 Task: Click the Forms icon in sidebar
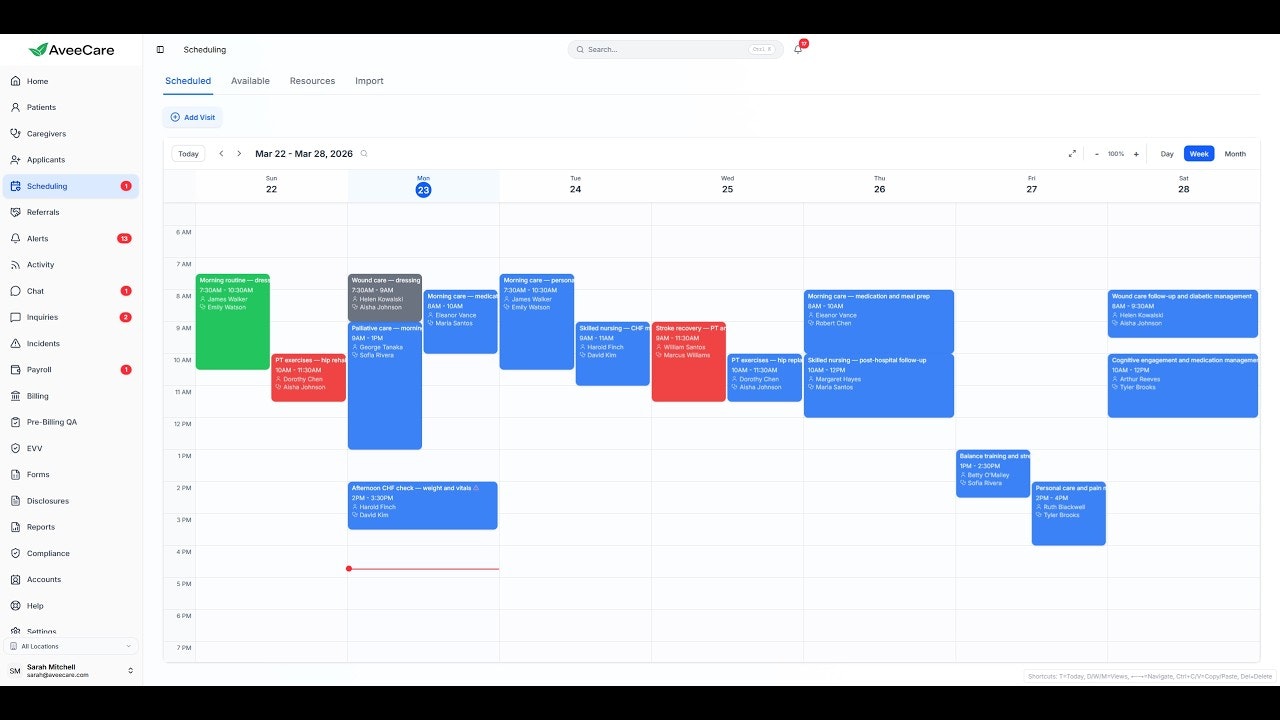(15, 475)
